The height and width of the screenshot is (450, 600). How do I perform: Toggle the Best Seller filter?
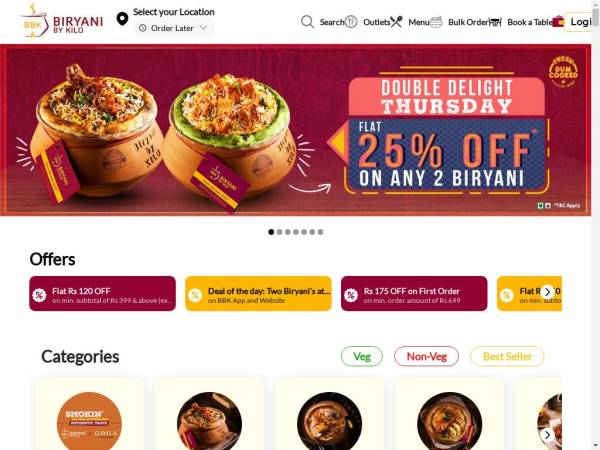click(x=507, y=356)
